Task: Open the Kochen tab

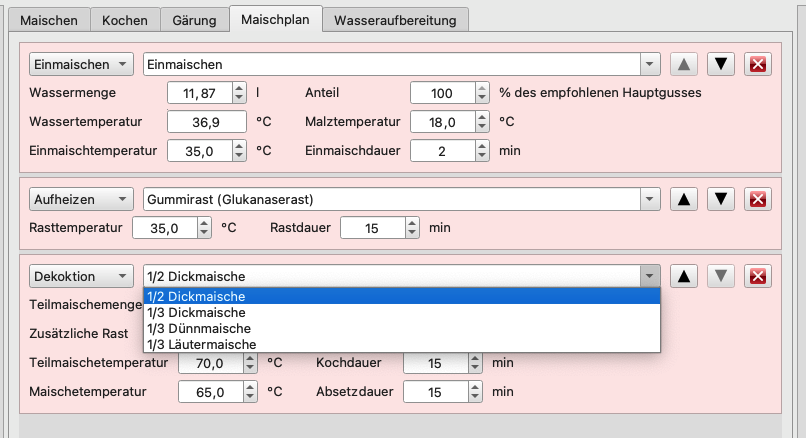Action: pos(124,20)
